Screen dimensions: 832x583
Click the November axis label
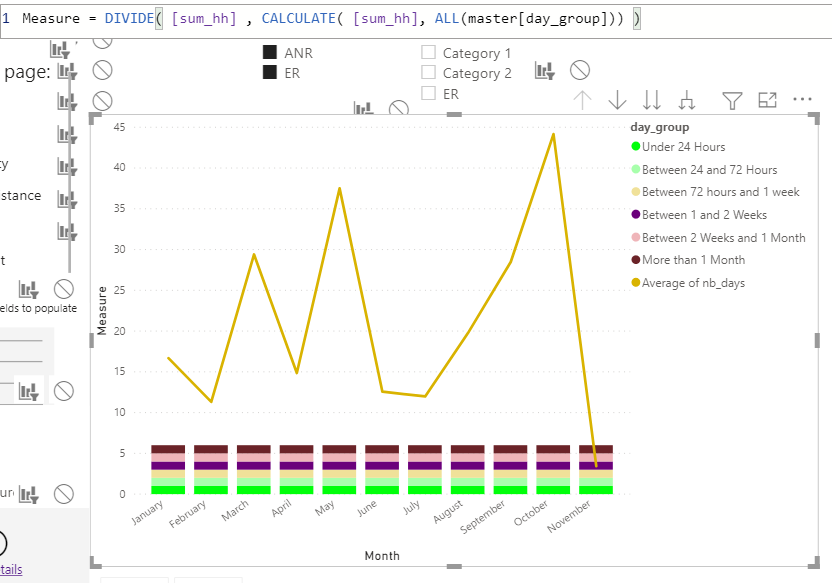tap(569, 516)
